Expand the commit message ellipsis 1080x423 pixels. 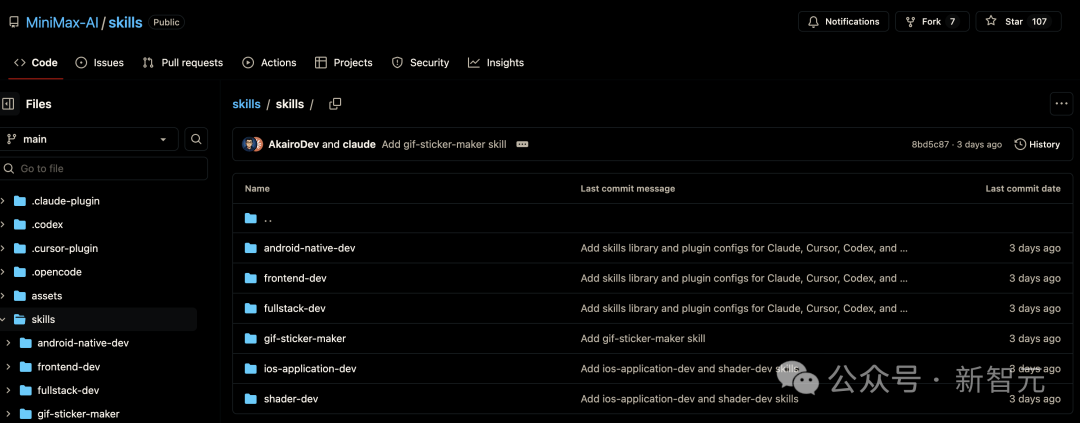point(522,144)
